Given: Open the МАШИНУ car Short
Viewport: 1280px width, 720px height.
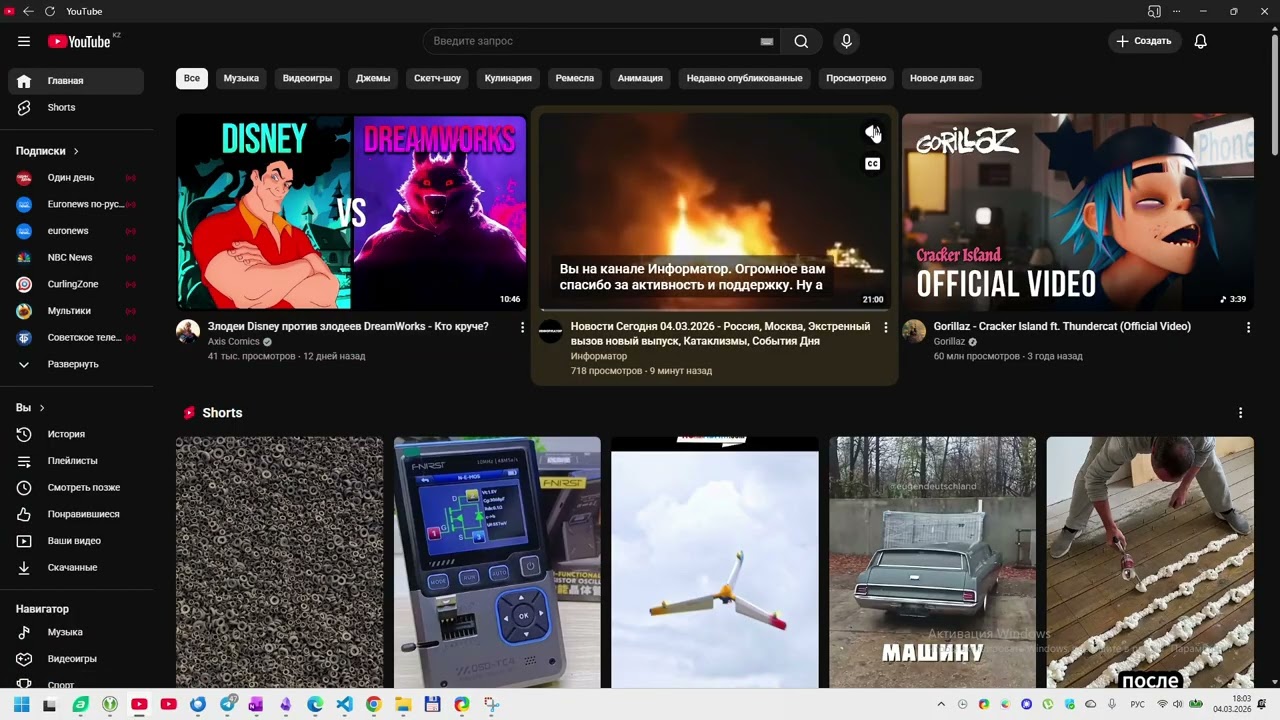Looking at the screenshot, I should point(932,562).
